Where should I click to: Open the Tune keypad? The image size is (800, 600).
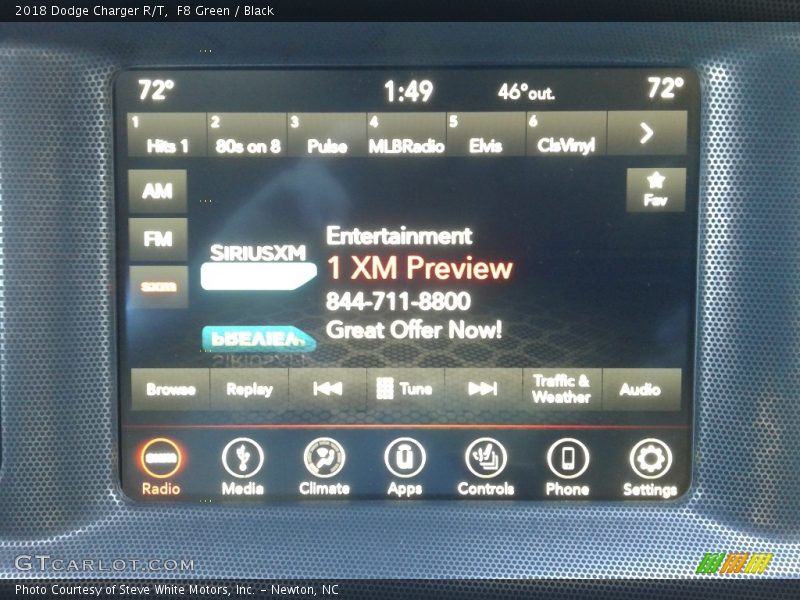pos(405,389)
